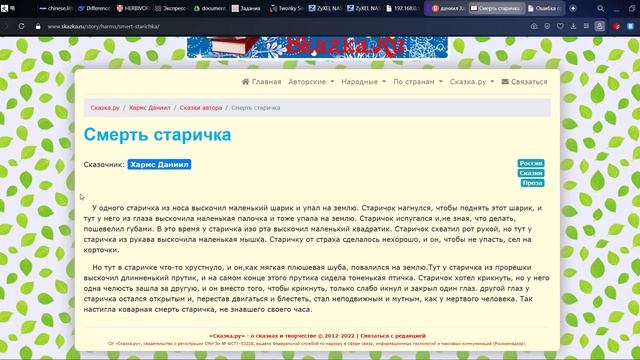Click the Смерть старичка breadcrumb text
This screenshot has height=360, width=640.
click(256, 108)
